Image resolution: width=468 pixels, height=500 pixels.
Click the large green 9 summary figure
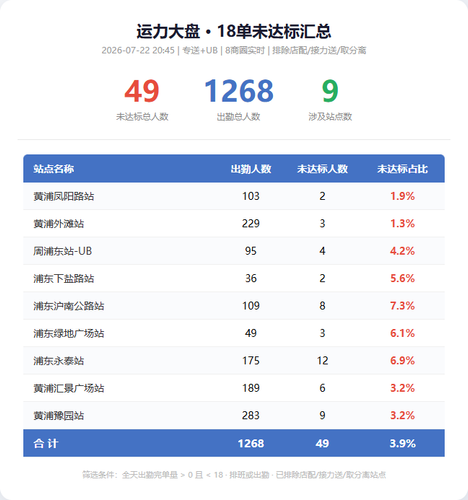click(x=330, y=91)
